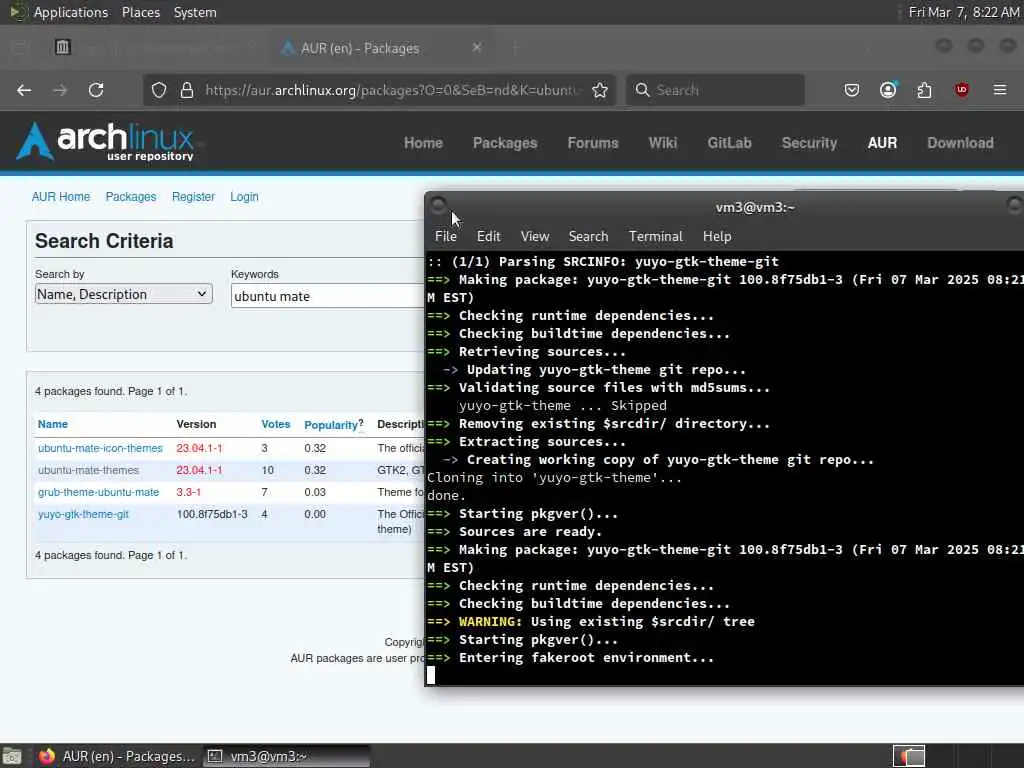Click the Arch Linux logo
This screenshot has width=1024, height=768.
pyautogui.click(x=106, y=141)
